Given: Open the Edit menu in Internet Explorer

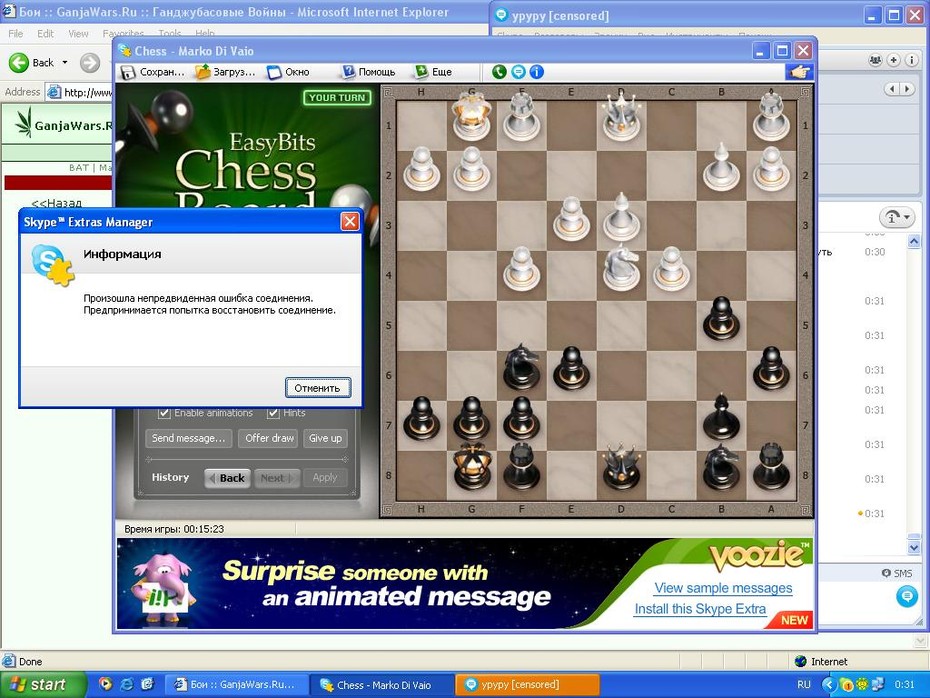Looking at the screenshot, I should coord(45,34).
